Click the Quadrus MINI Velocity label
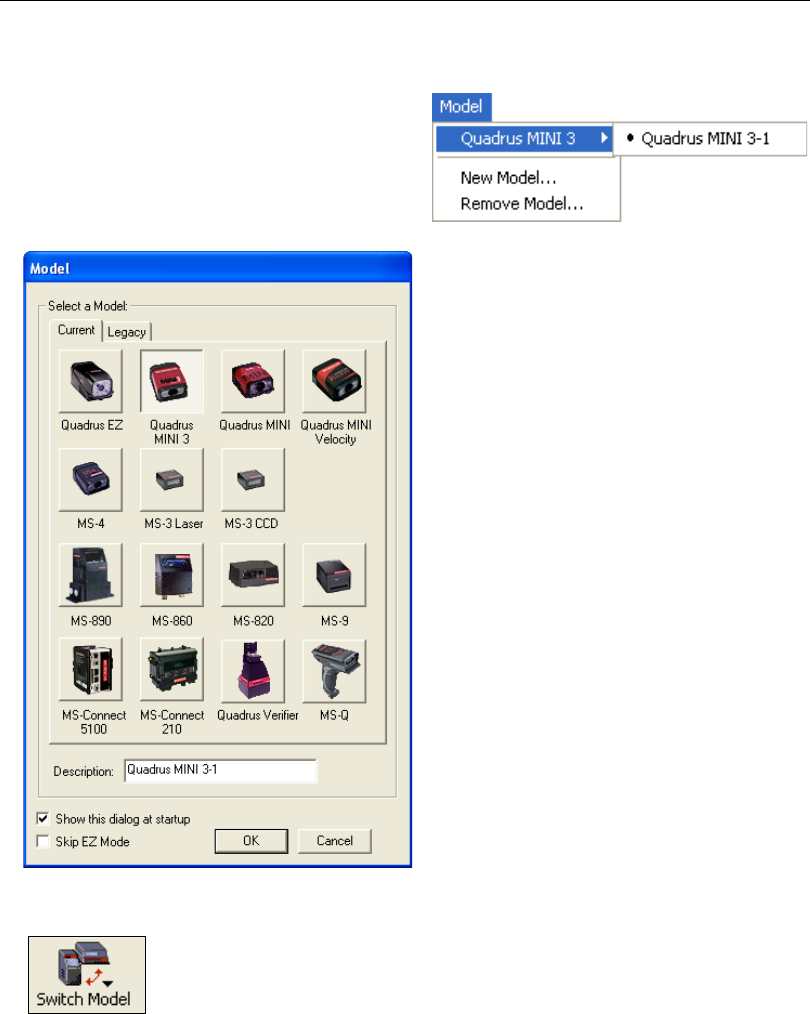The width and height of the screenshot is (810, 1014). tap(336, 432)
